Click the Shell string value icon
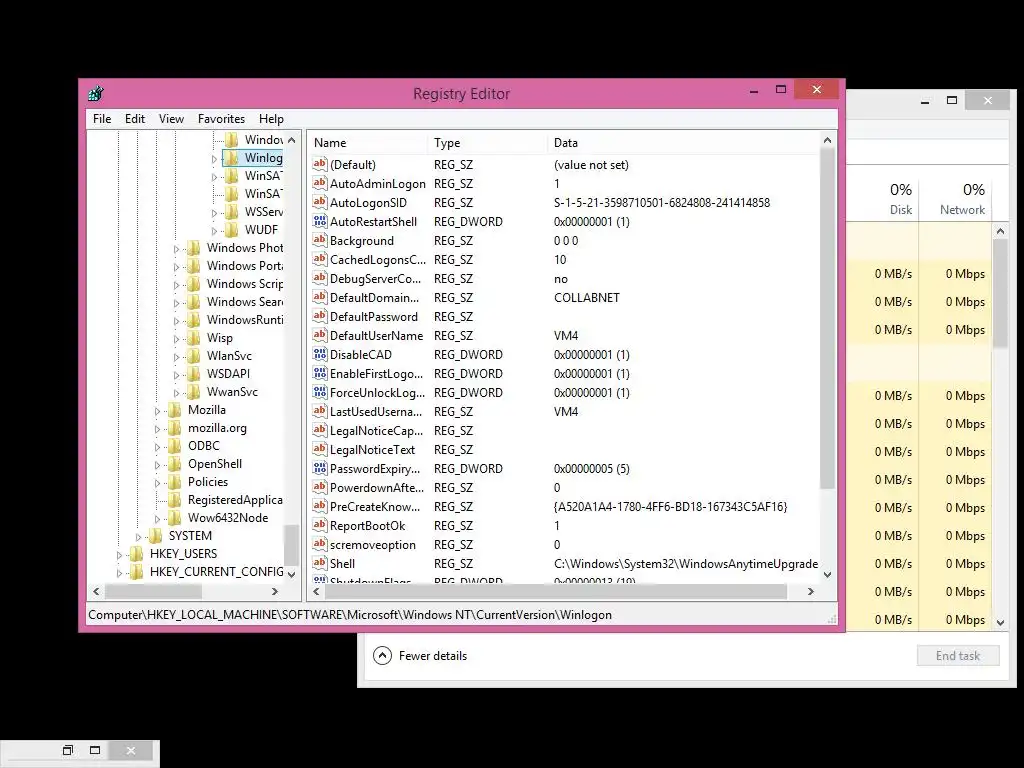 (x=319, y=563)
